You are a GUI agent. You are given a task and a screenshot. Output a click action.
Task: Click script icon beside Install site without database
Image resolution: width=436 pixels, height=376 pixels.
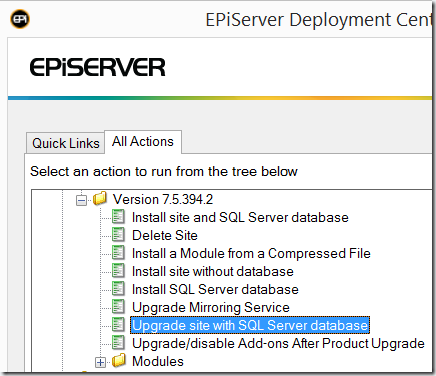coord(118,271)
